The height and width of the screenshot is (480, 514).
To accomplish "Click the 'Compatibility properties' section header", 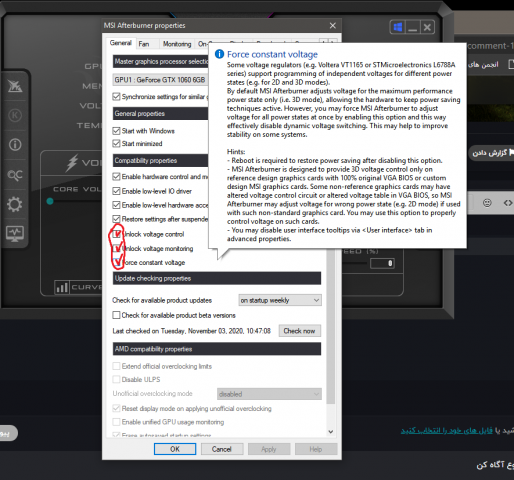I will tap(160, 161).
